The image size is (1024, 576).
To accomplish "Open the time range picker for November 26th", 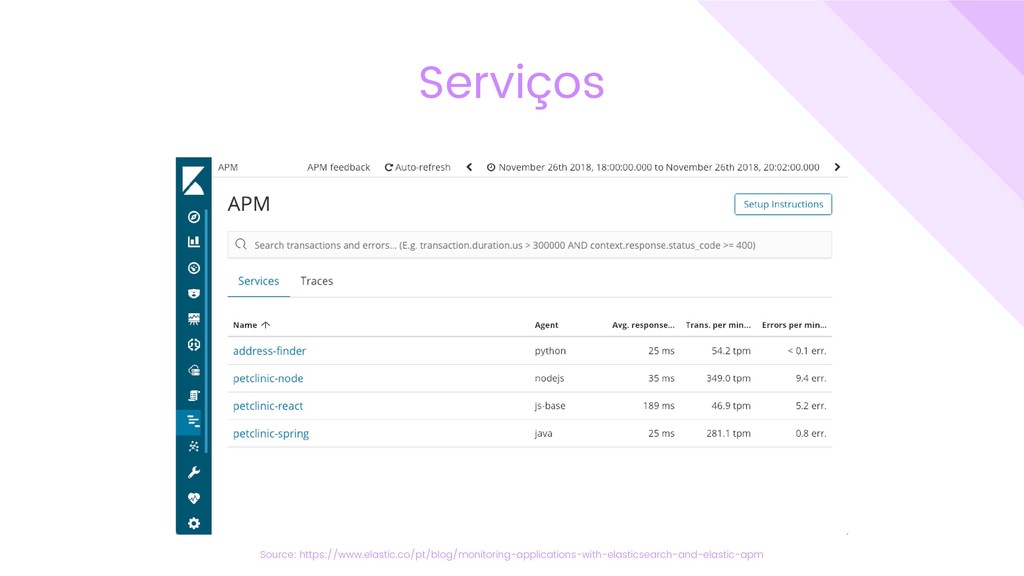I will pyautogui.click(x=653, y=167).
